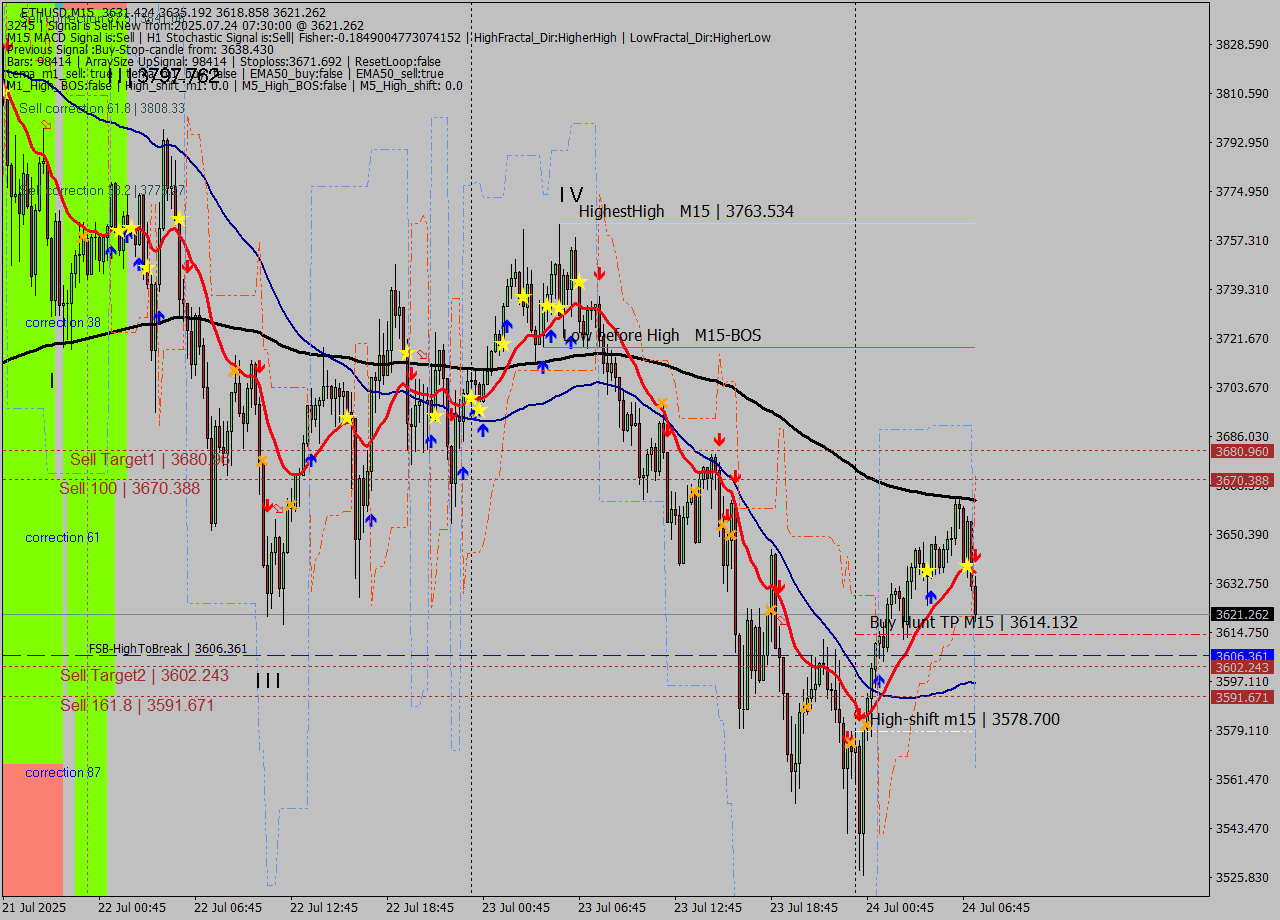1280x920 pixels.
Task: Click the red sell arrow beneath the HighestHigh label
Action: point(599,274)
